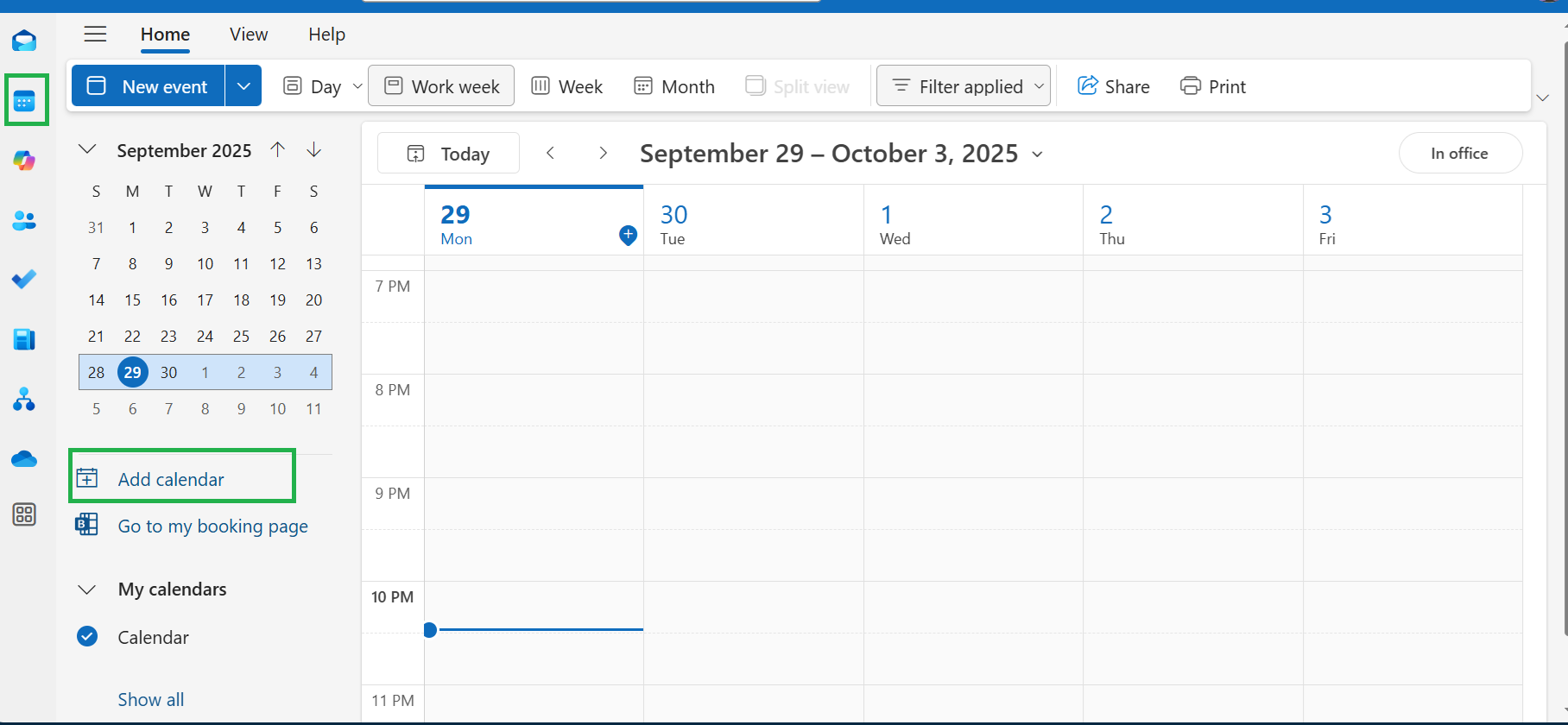
Task: Open the People contacts icon
Action: [x=24, y=221]
